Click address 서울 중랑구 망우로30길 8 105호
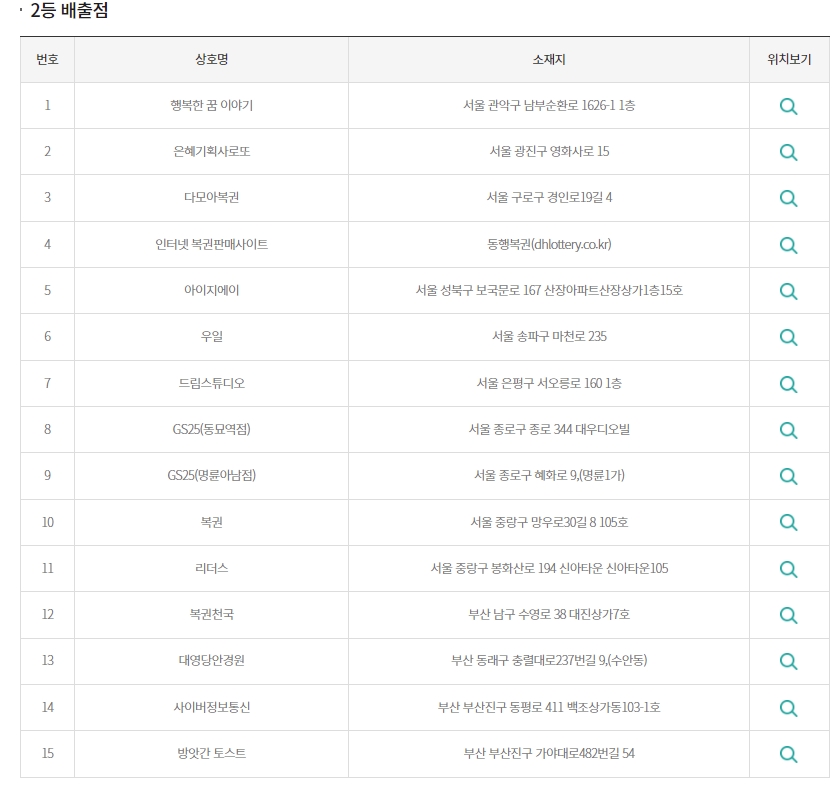 coord(549,522)
